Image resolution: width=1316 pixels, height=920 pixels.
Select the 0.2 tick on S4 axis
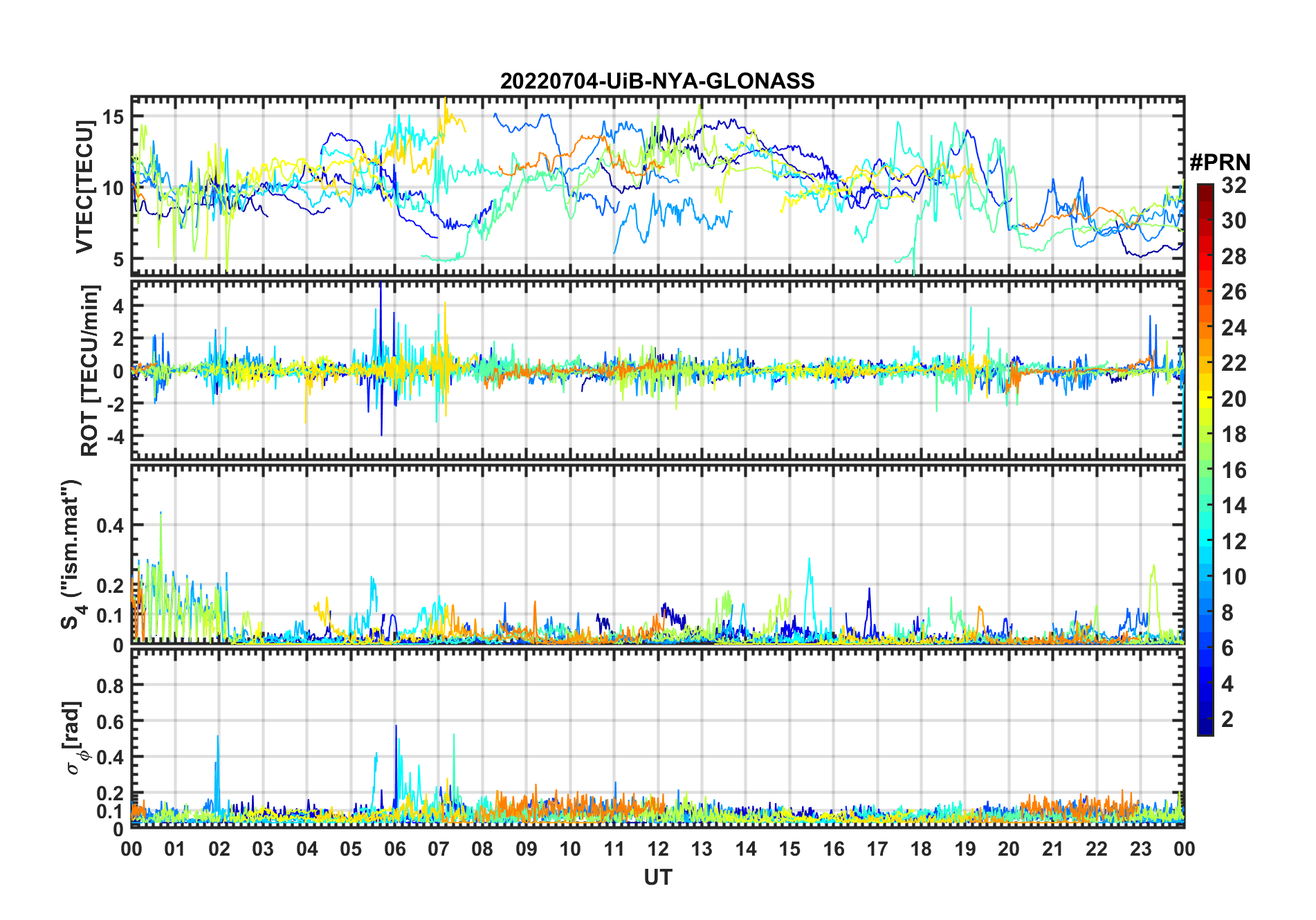coord(110,586)
